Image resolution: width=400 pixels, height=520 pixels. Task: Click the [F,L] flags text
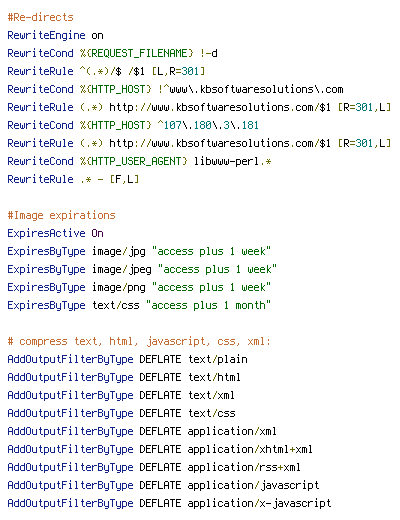click(124, 179)
